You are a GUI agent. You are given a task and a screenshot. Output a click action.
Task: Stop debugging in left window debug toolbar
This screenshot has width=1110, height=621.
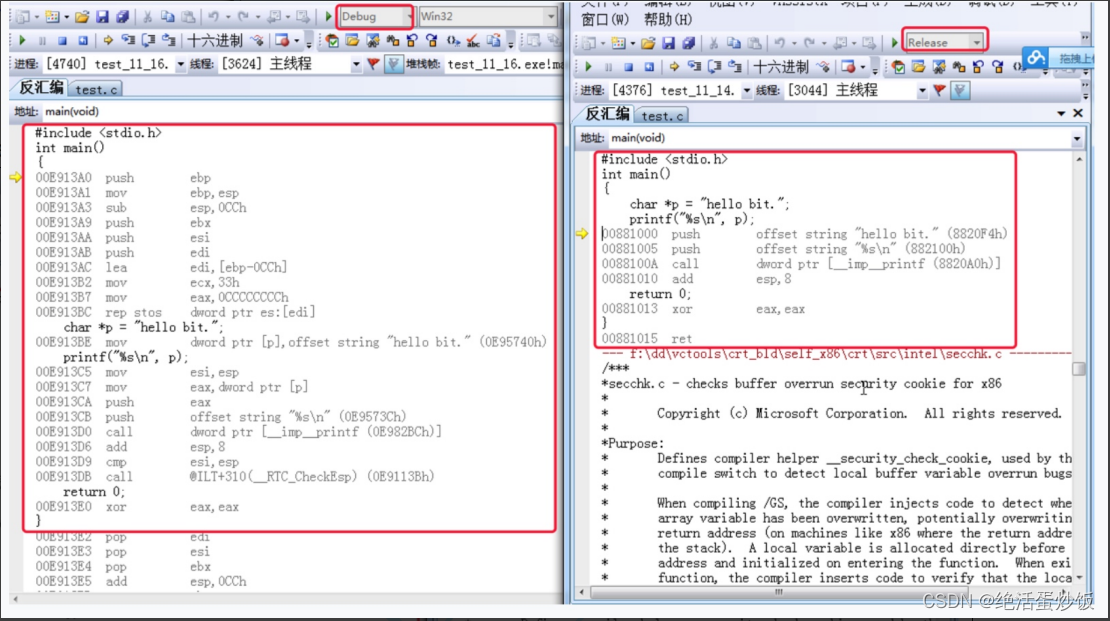tap(62, 40)
